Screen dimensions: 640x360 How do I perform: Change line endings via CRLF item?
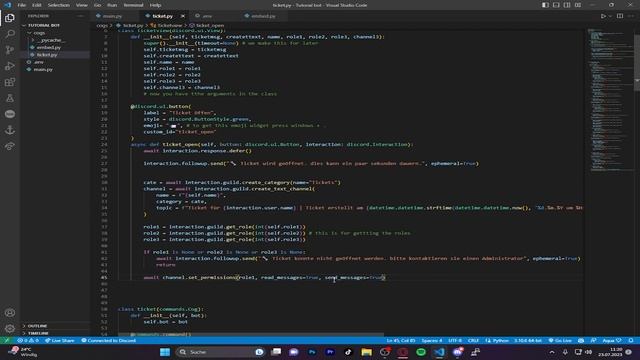(x=473, y=340)
